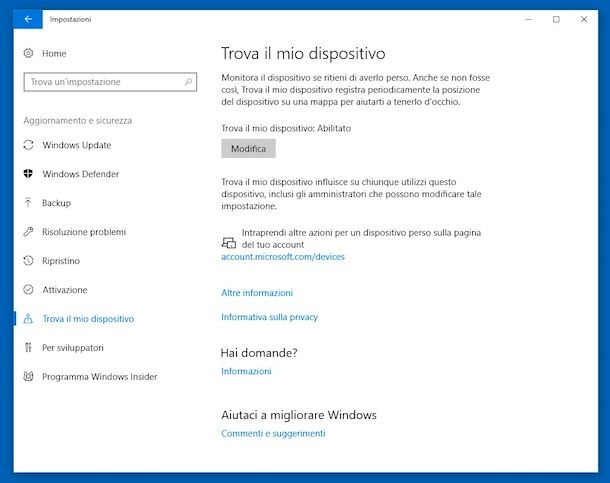Click the Home gear icon
610x483 pixels.
[x=28, y=53]
